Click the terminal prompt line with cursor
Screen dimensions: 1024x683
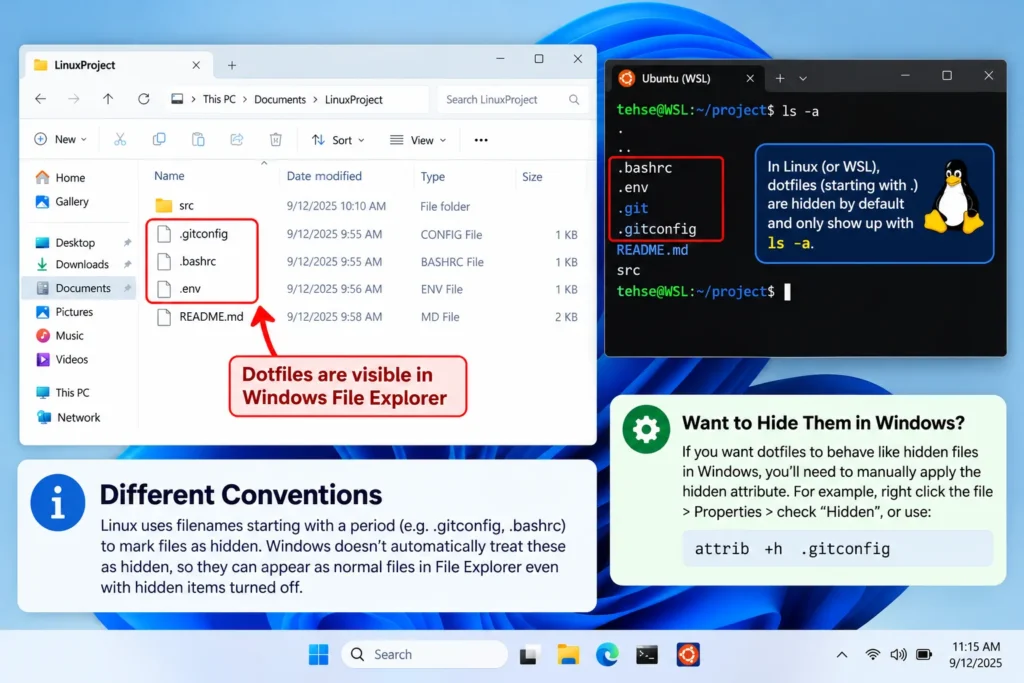[x=704, y=291]
